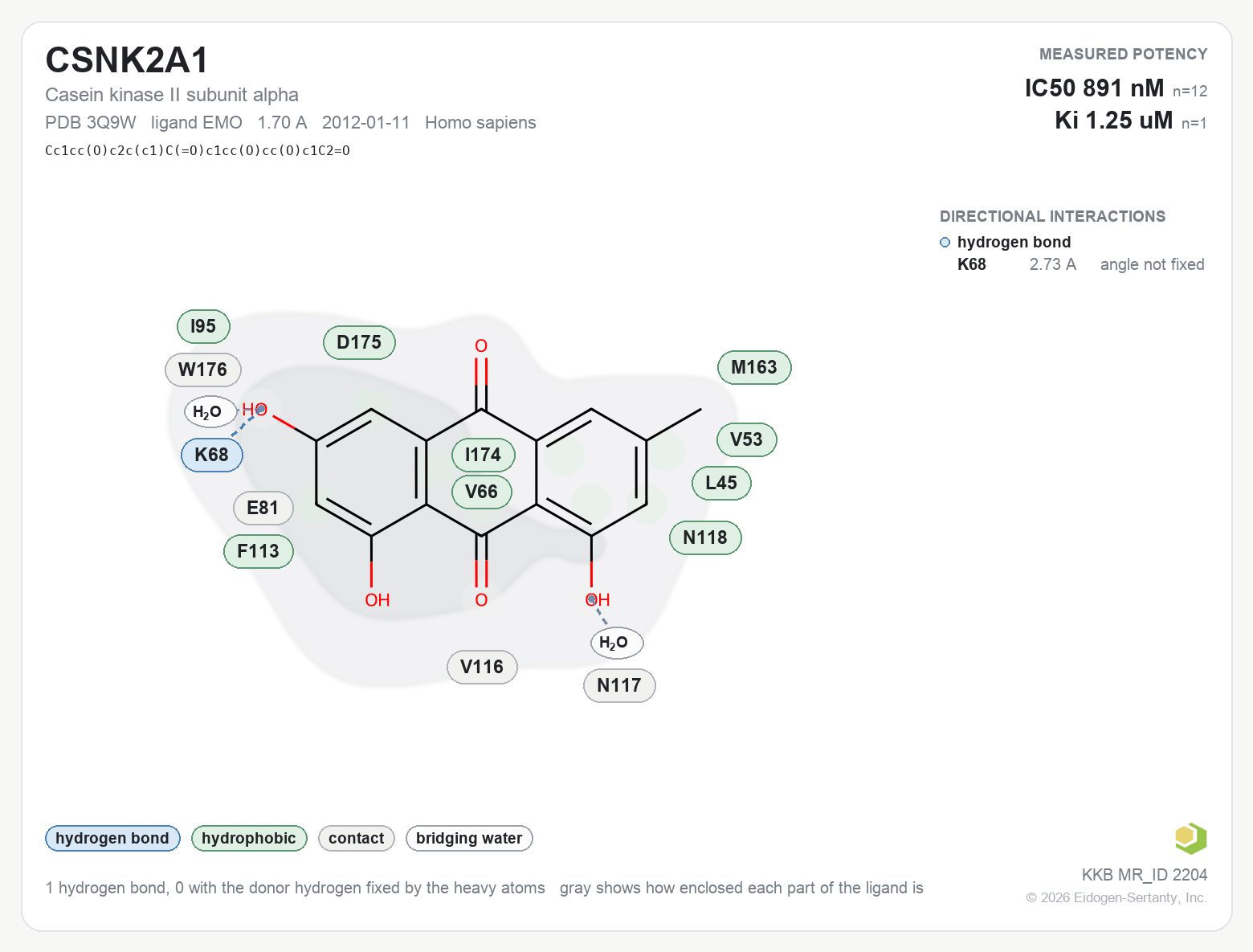Viewport: 1253px width, 952px height.
Task: Click the K68 entry in directional interactions
Action: [x=972, y=264]
